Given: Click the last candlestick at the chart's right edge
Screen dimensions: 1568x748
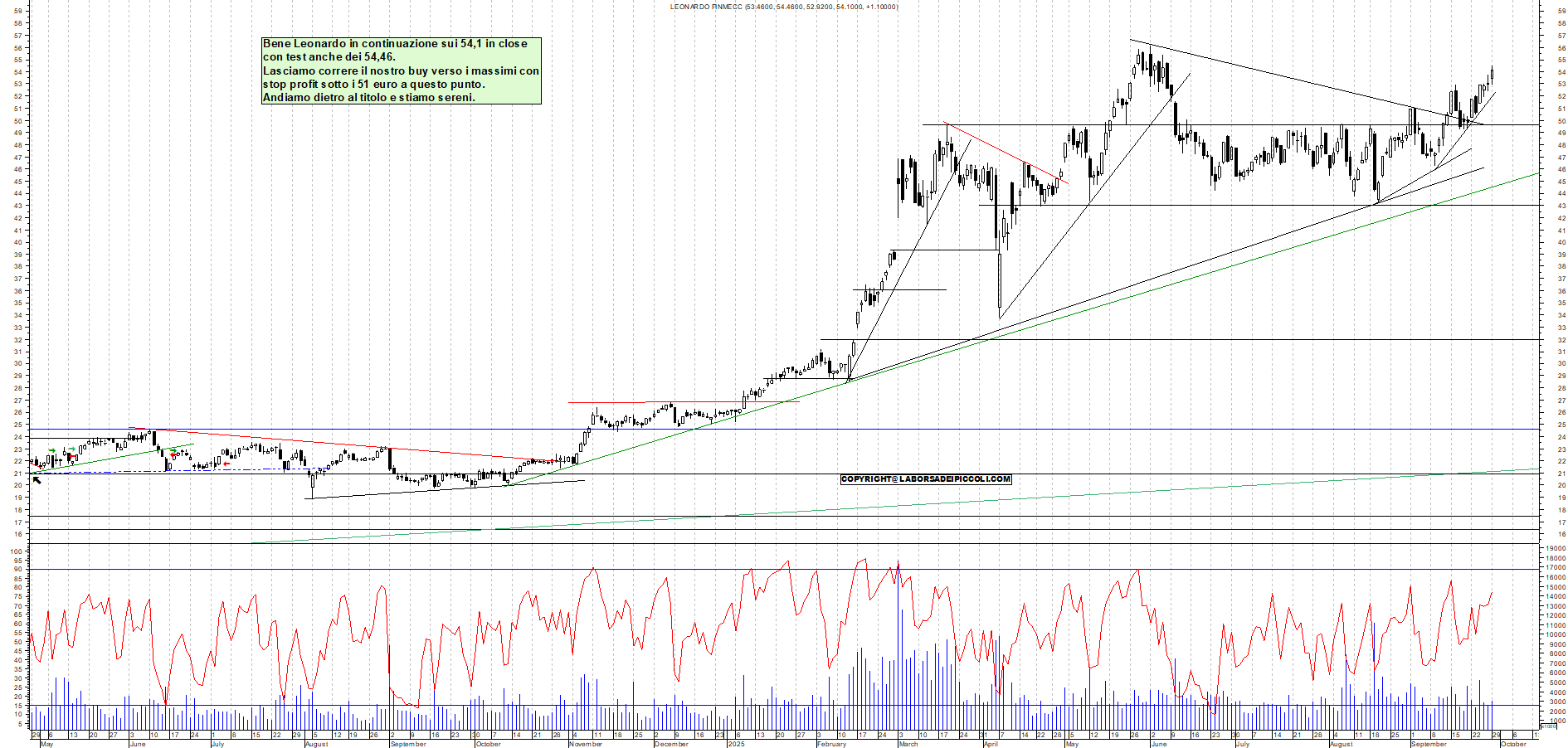Looking at the screenshot, I should (x=1492, y=75).
